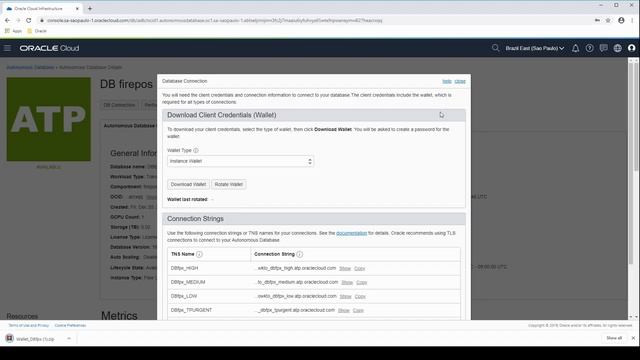Click the Connection String info icon
This screenshot has width=640, height=360.
pyautogui.click(x=300, y=254)
